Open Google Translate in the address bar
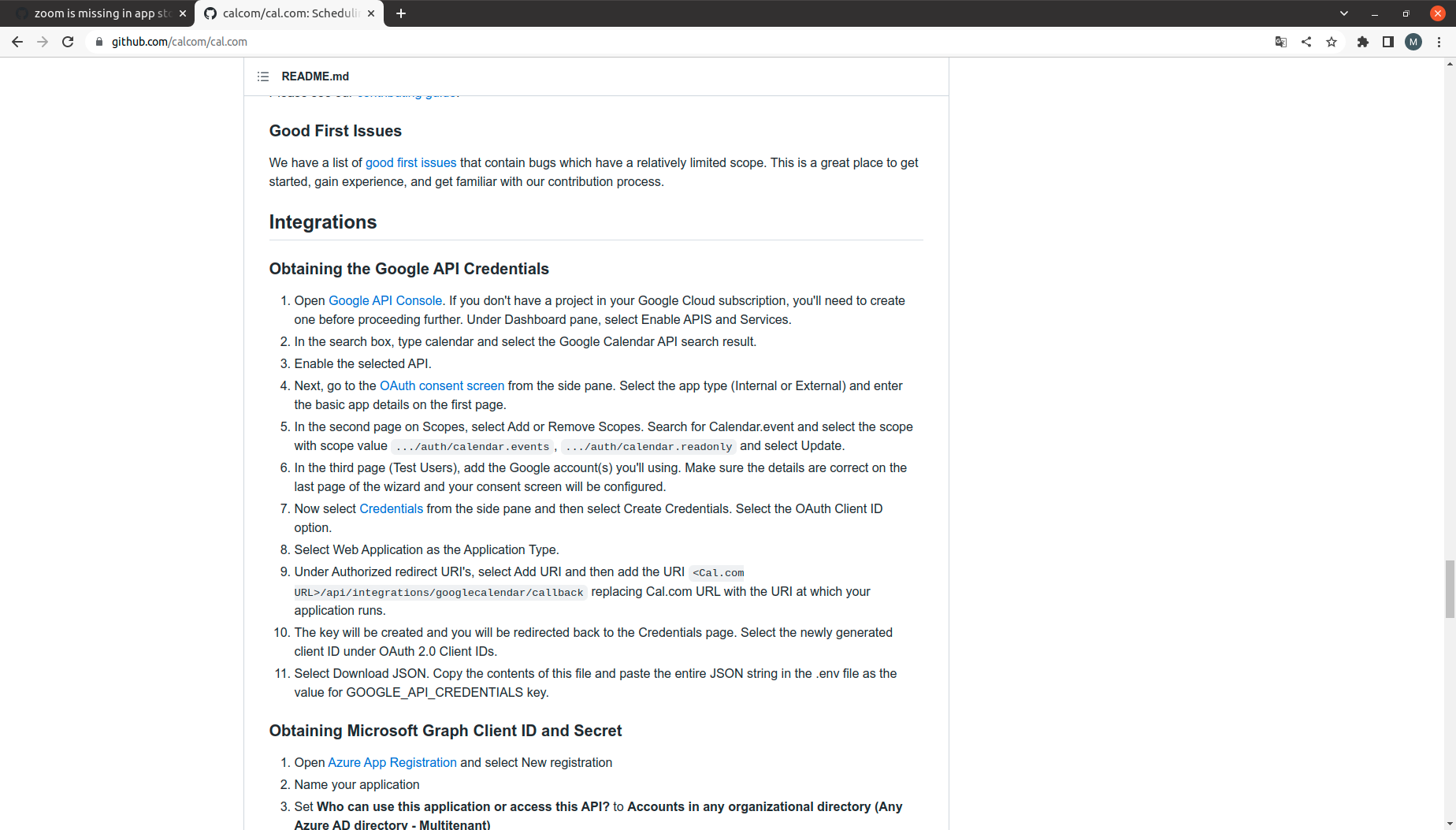This screenshot has width=1456, height=830. [x=1281, y=42]
